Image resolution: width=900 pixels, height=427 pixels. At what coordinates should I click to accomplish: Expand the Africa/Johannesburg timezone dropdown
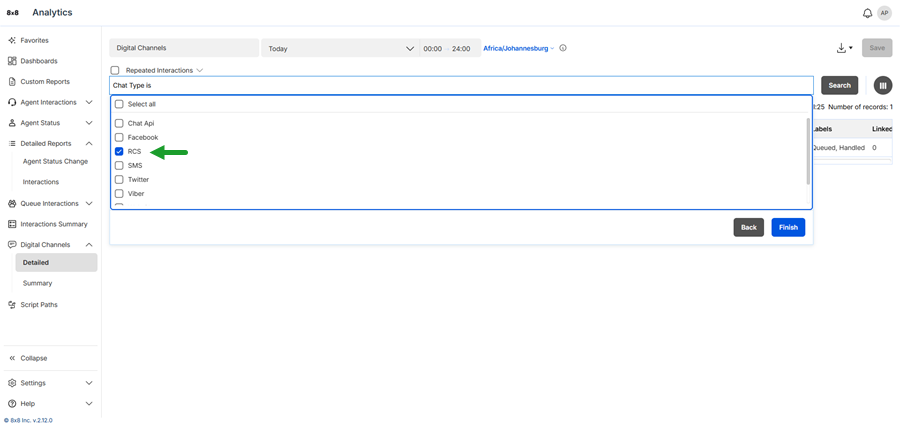tap(518, 48)
